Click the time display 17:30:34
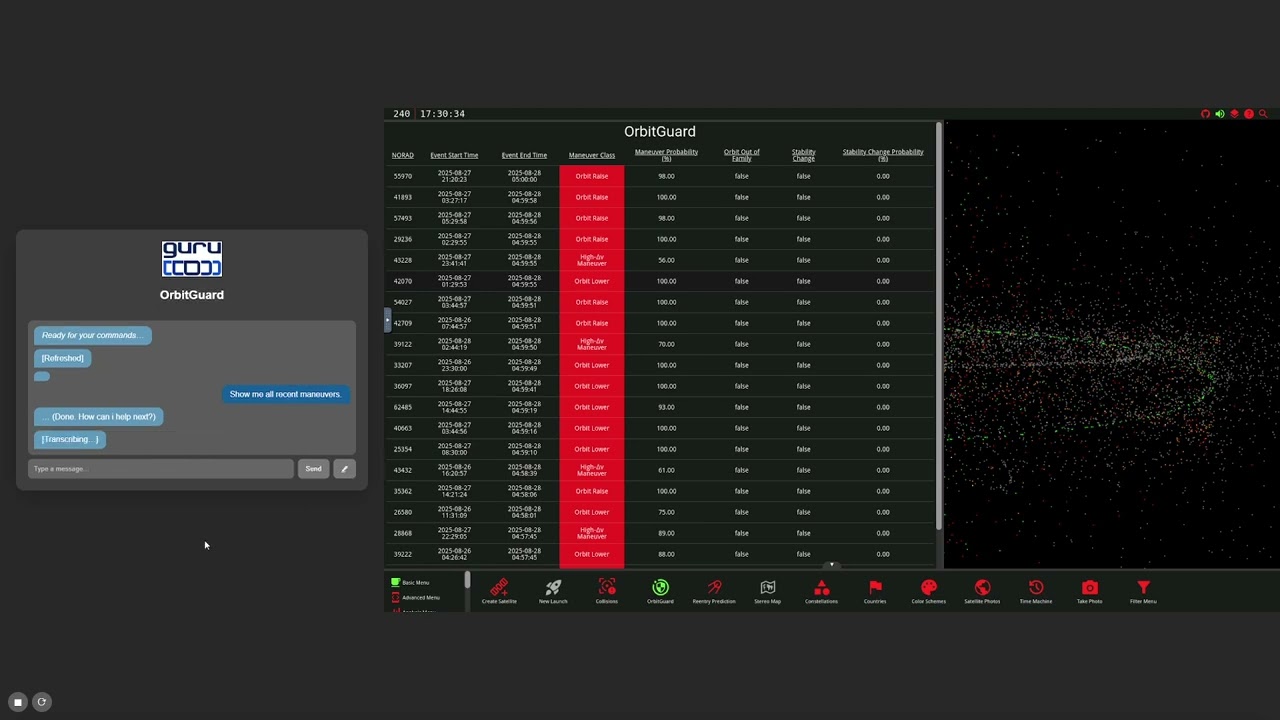The image size is (1280, 720). (x=442, y=114)
